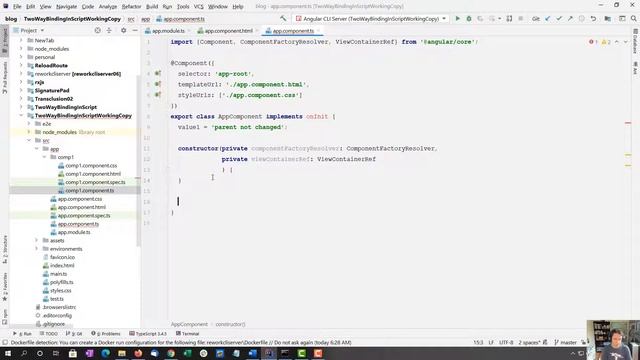Open the TODO tool window

49,333
